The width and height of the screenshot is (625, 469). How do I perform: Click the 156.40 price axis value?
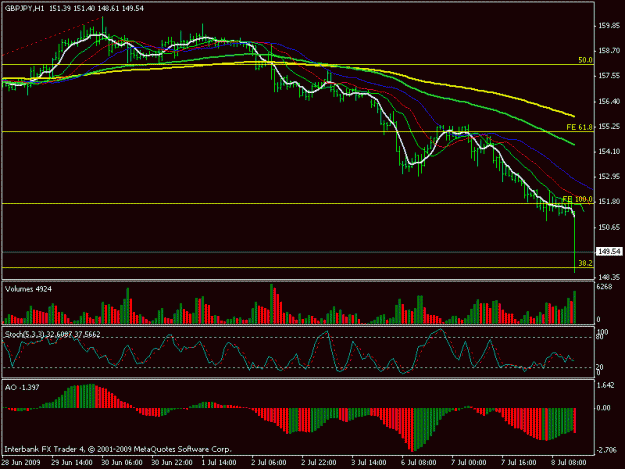point(609,101)
